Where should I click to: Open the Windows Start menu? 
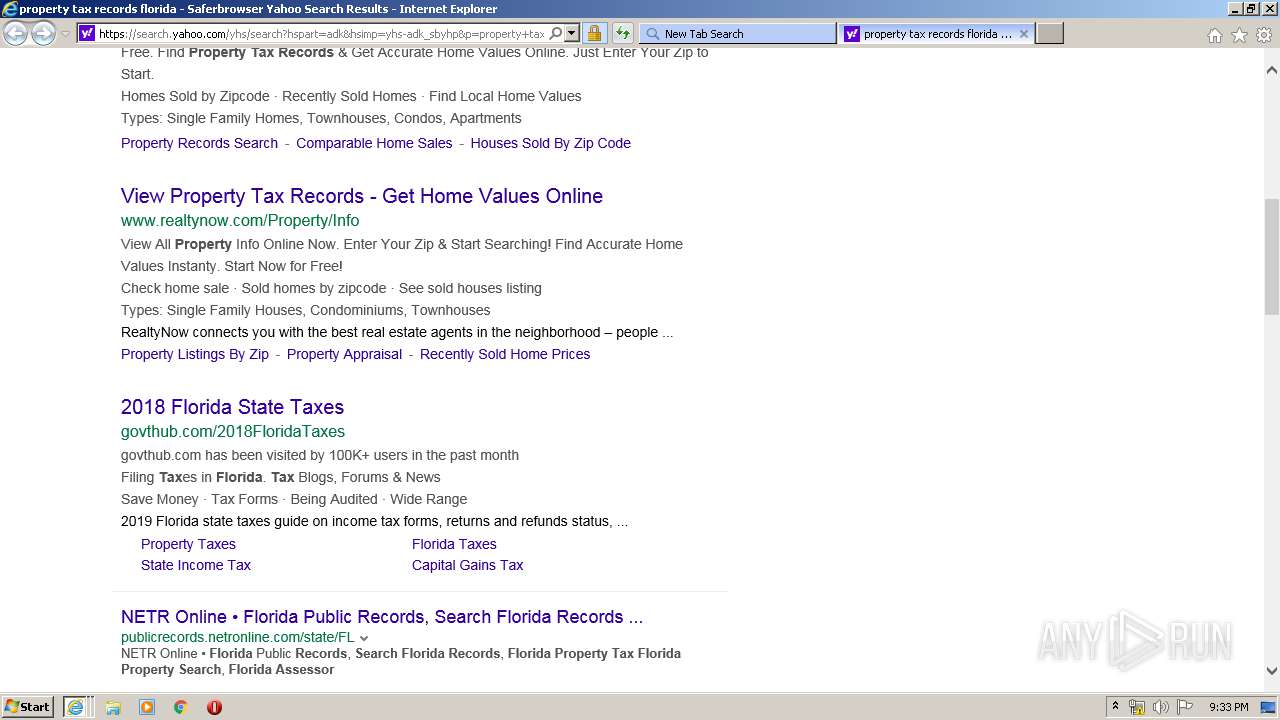point(28,706)
